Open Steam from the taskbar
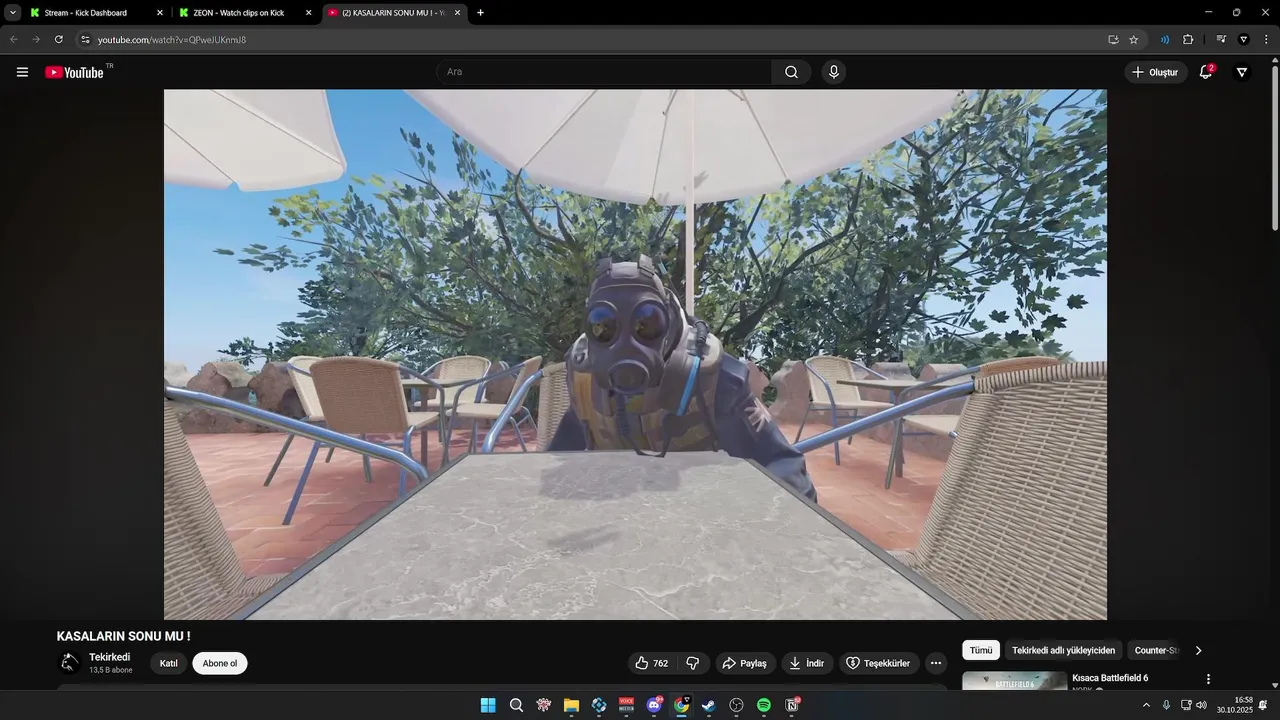This screenshot has height=720, width=1280. pos(709,705)
